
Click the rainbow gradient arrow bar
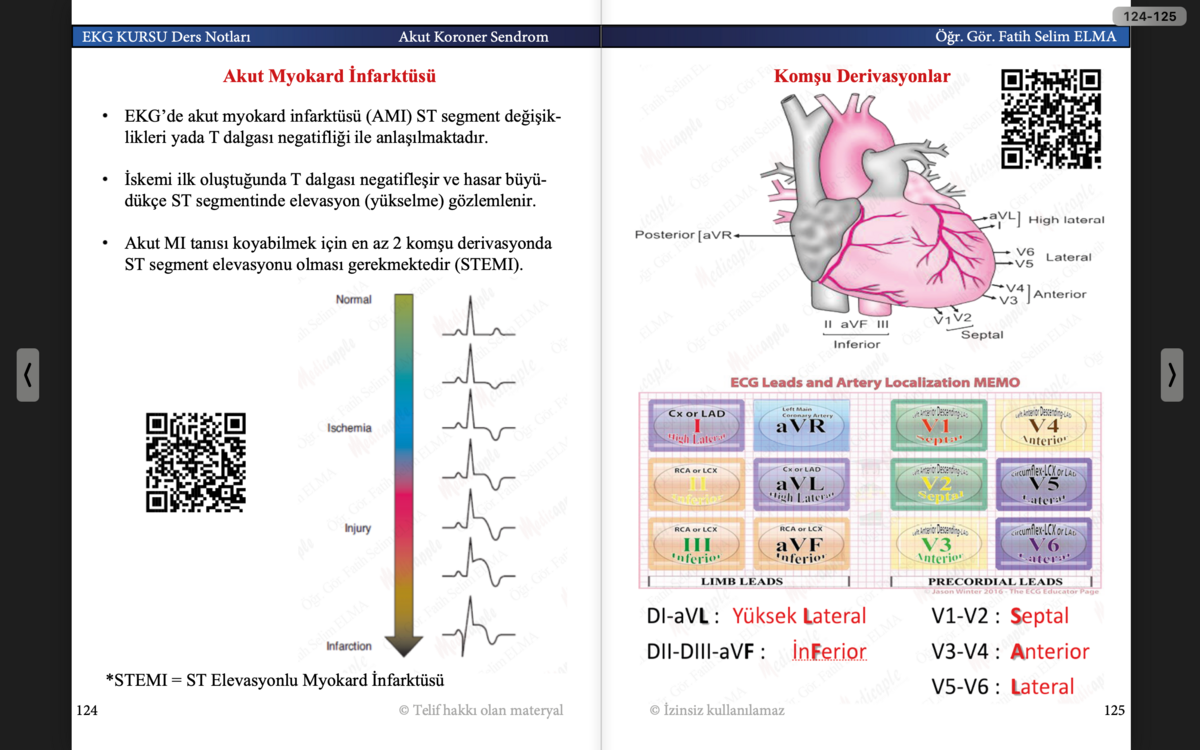pyautogui.click(x=404, y=474)
